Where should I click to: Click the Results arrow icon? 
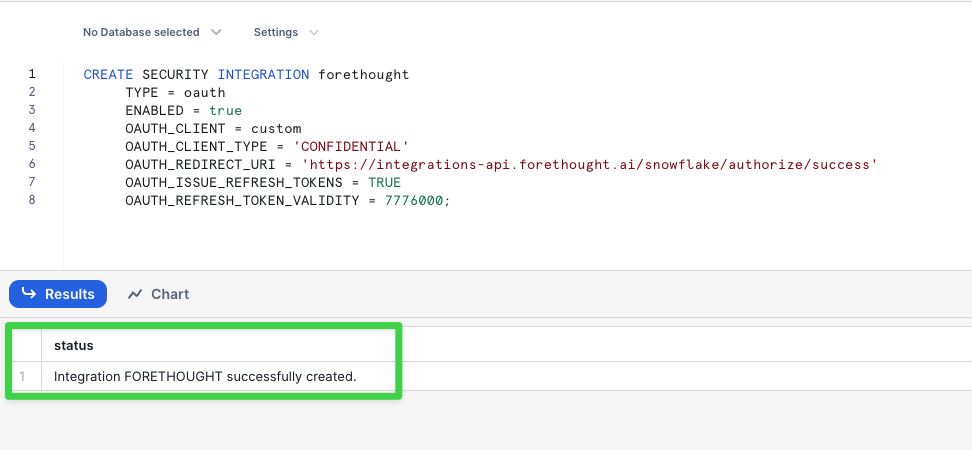click(29, 293)
